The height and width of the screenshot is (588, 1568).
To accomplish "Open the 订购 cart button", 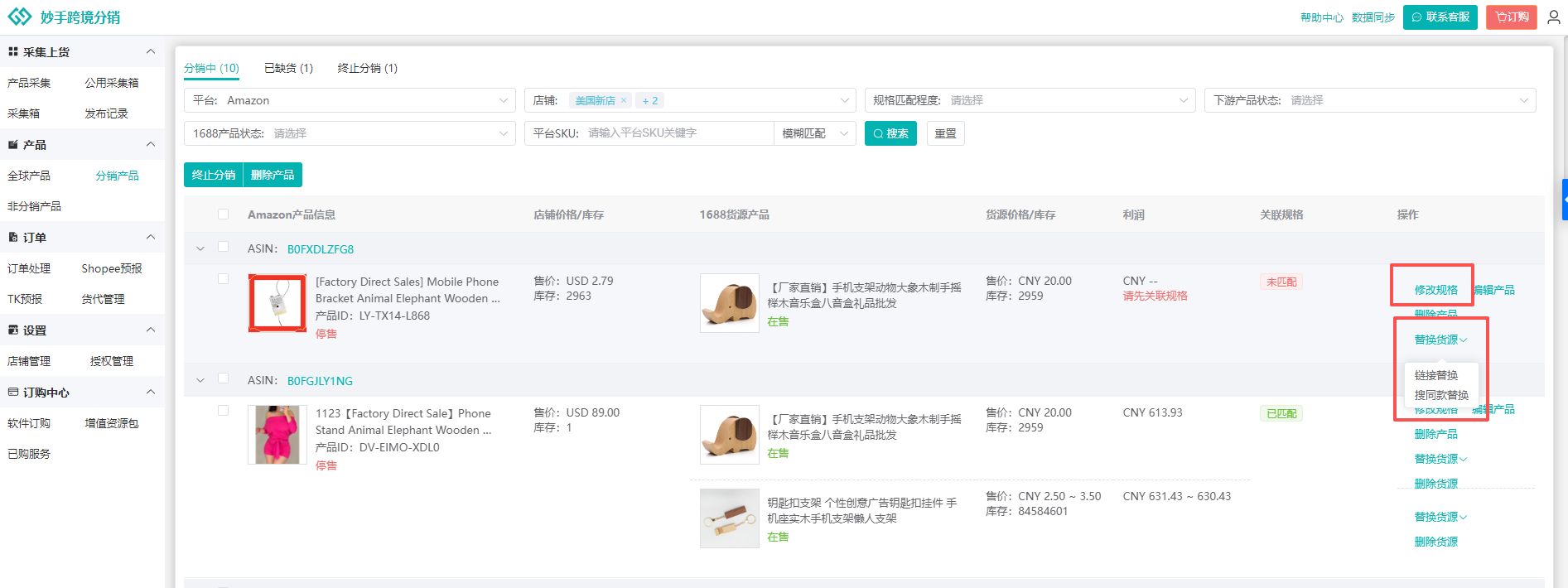I will 1511,17.
